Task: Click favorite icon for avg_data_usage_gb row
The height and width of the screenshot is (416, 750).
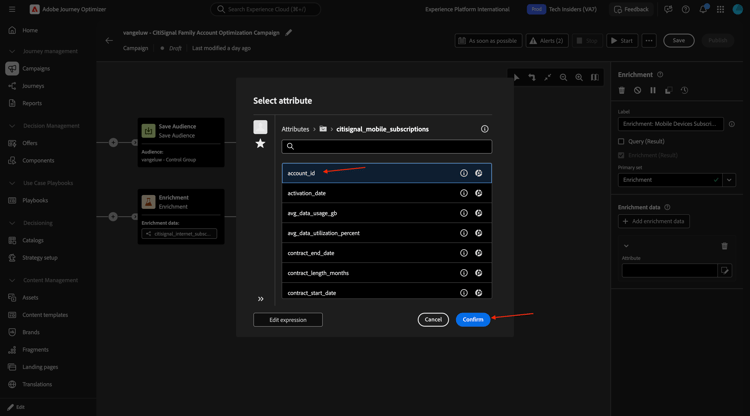Action: tap(479, 213)
